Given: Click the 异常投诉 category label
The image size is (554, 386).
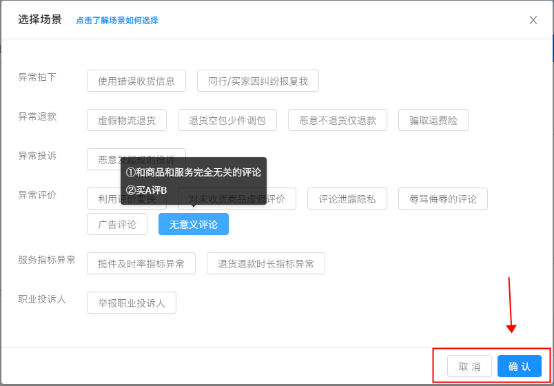Looking at the screenshot, I should [x=37, y=155].
